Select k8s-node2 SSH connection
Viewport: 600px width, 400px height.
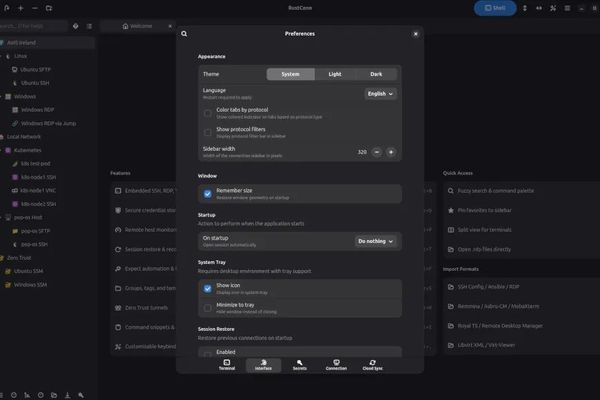click(38, 204)
